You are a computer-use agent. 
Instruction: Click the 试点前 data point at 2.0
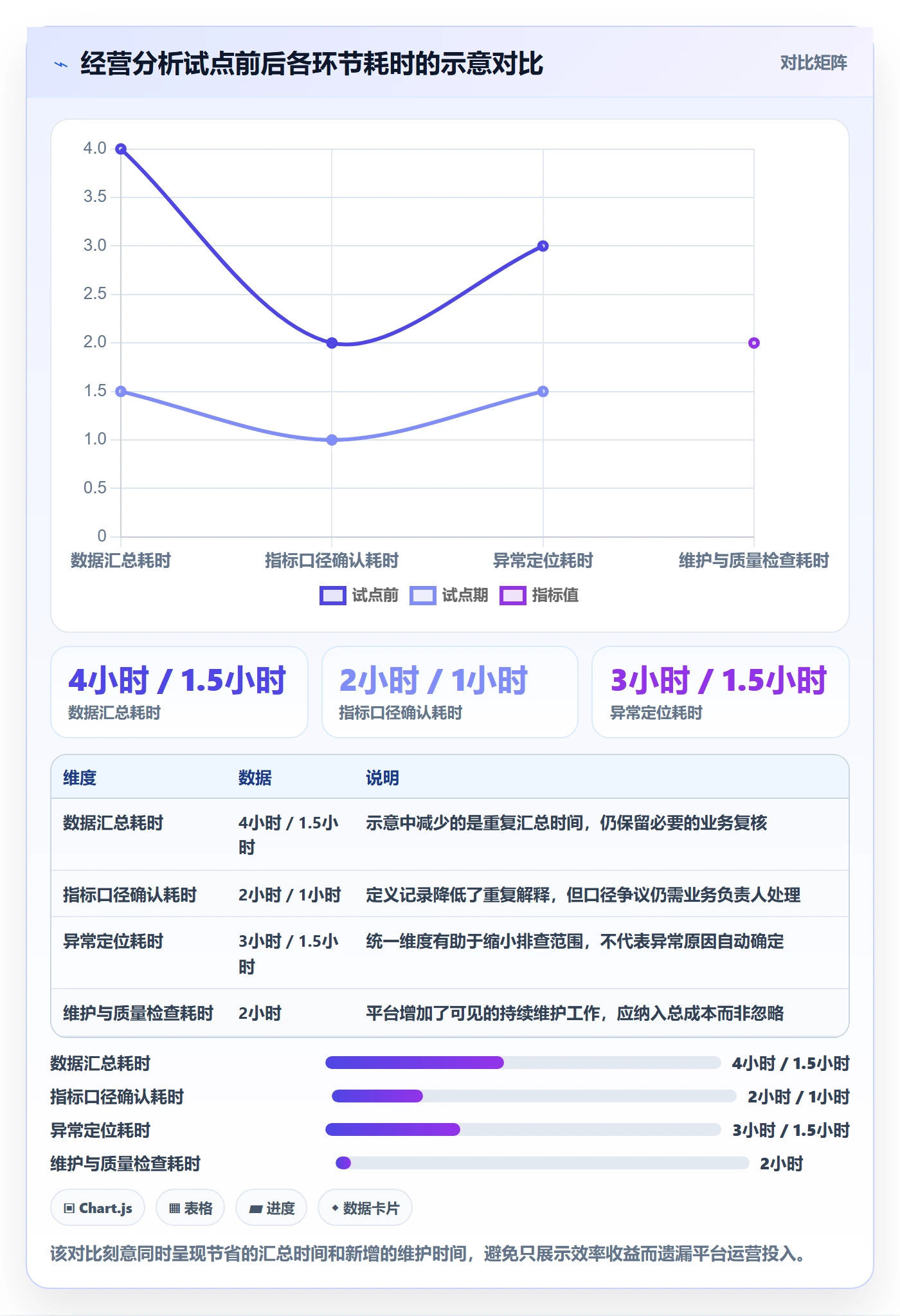point(332,343)
